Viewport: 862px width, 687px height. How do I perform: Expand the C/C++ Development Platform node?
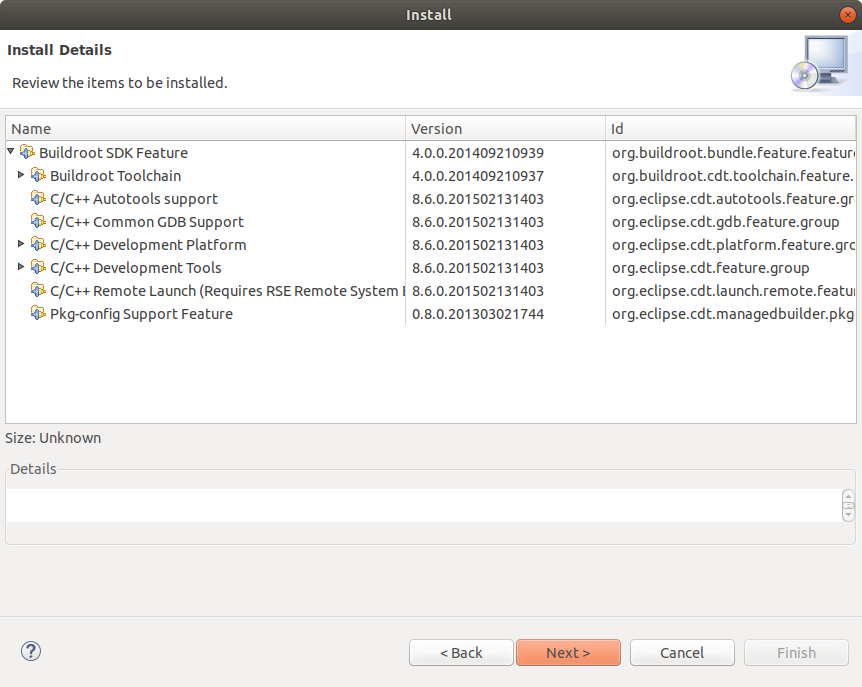coord(21,243)
